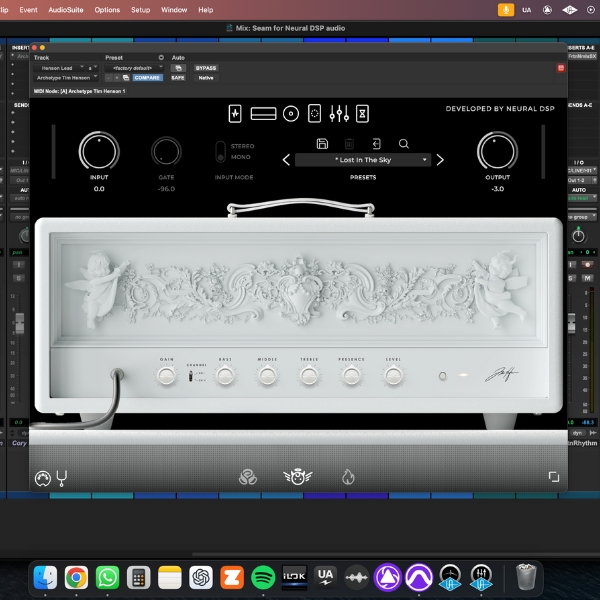
Task: Click the red target icon in plugin header
Action: (561, 68)
